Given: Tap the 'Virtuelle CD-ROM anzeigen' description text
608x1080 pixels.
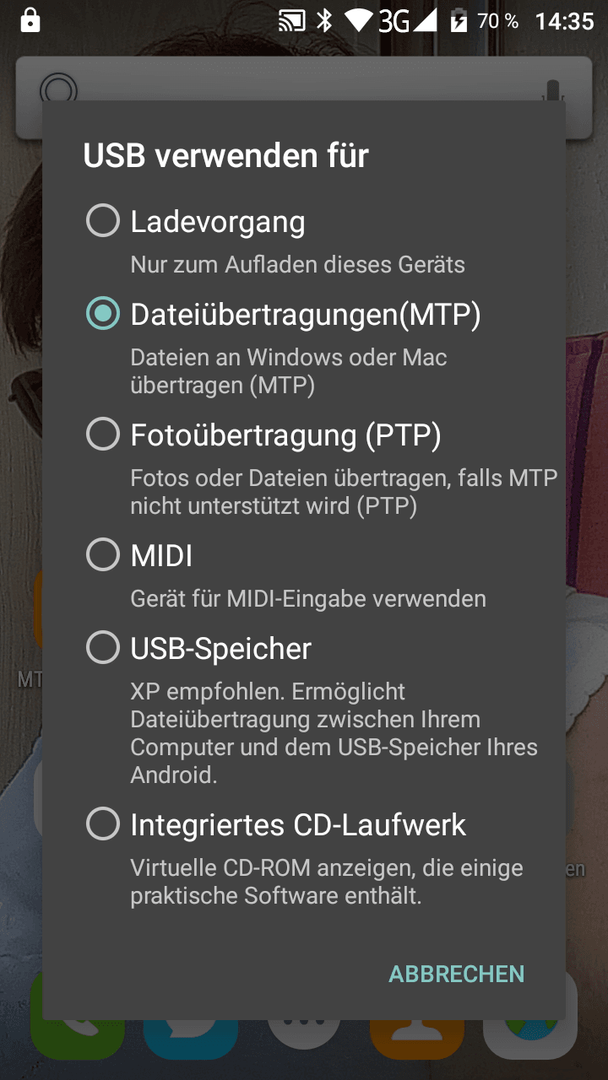Looking at the screenshot, I should tap(327, 882).
